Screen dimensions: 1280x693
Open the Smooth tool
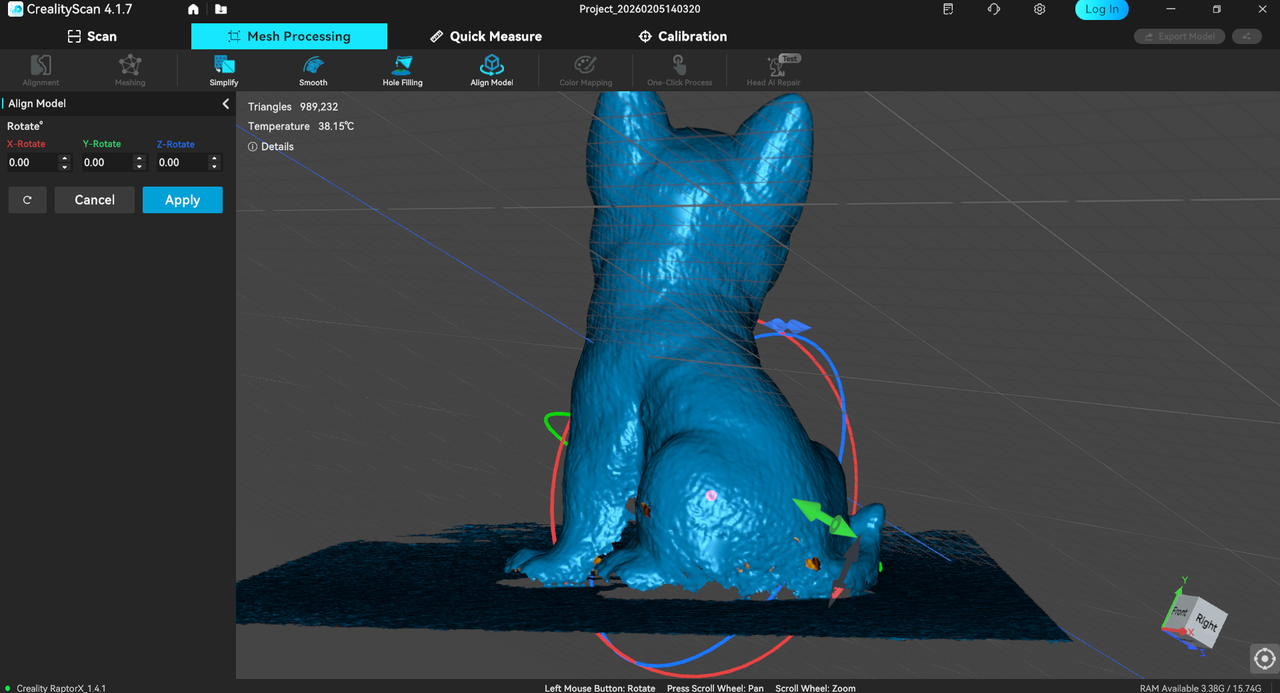pyautogui.click(x=313, y=69)
